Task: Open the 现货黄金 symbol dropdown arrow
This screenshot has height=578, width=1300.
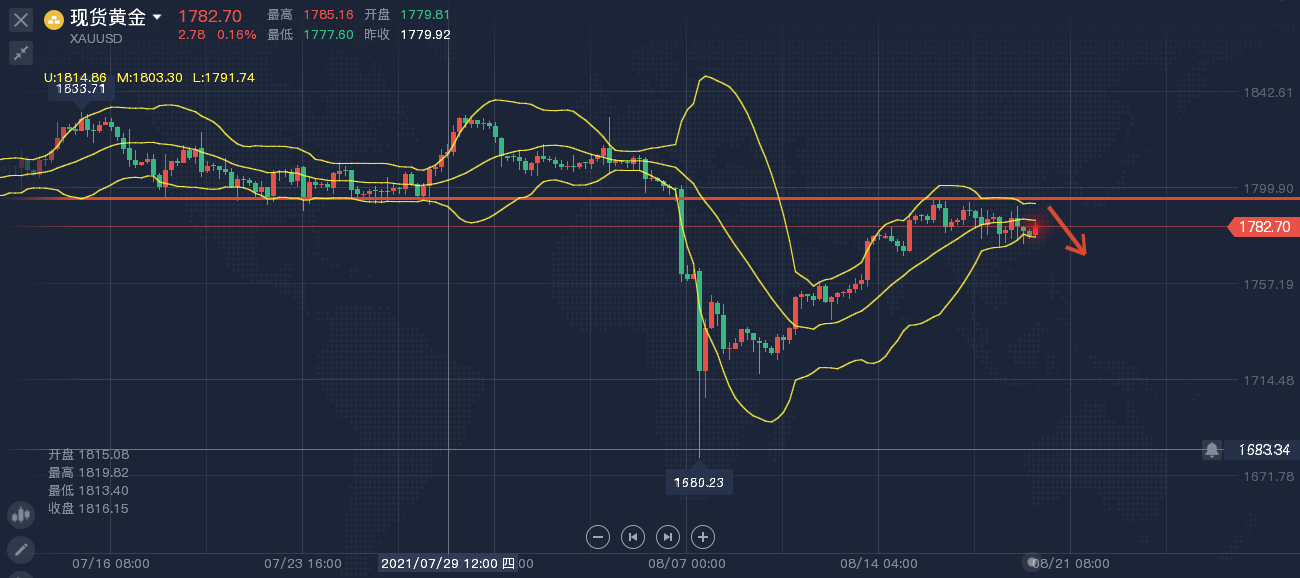Action: tap(157, 18)
